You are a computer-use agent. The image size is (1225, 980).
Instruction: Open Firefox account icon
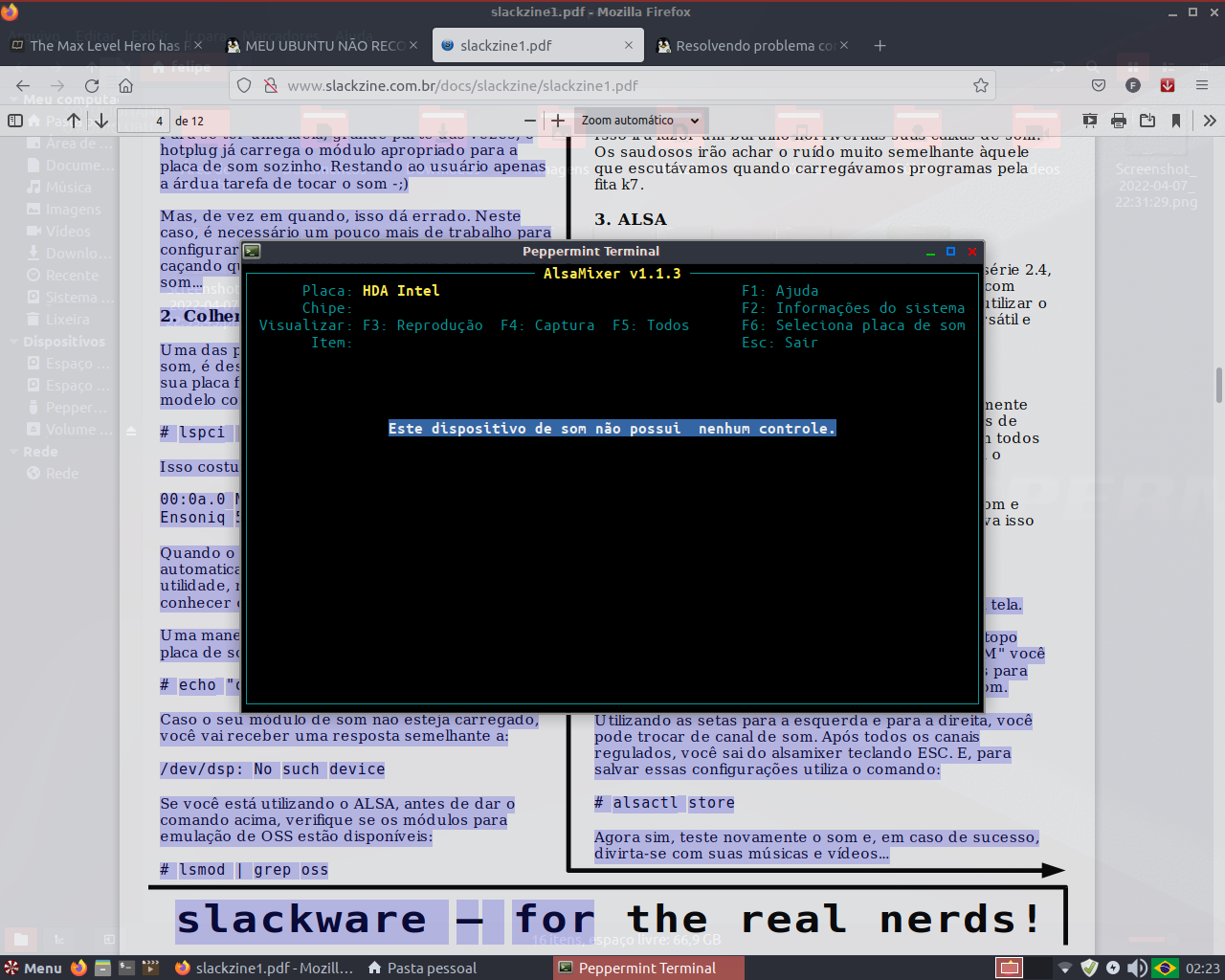point(1133,85)
